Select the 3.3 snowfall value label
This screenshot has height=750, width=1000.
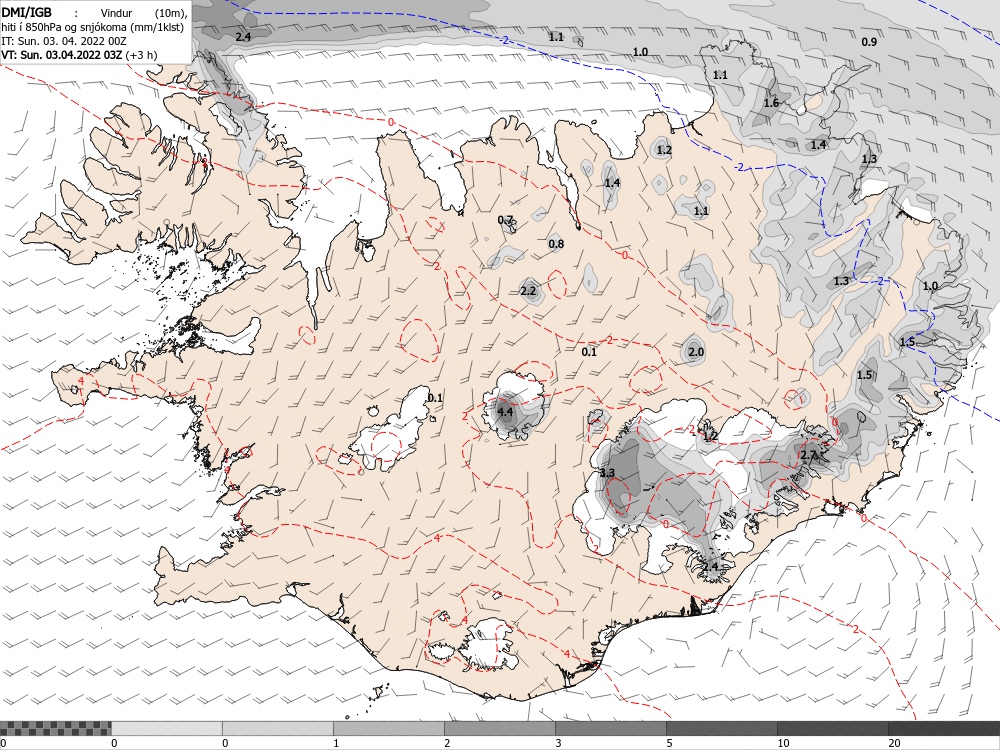(607, 473)
